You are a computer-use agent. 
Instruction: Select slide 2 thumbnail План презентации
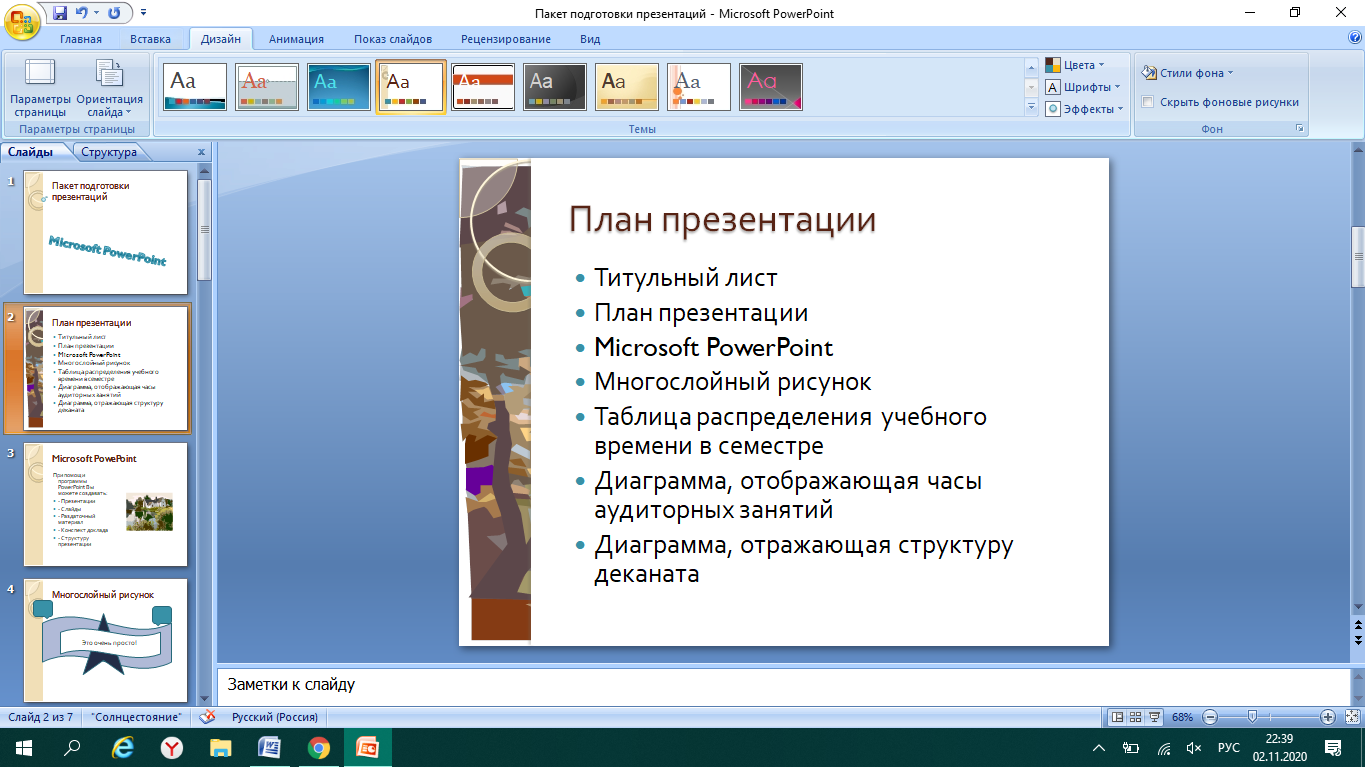click(105, 368)
